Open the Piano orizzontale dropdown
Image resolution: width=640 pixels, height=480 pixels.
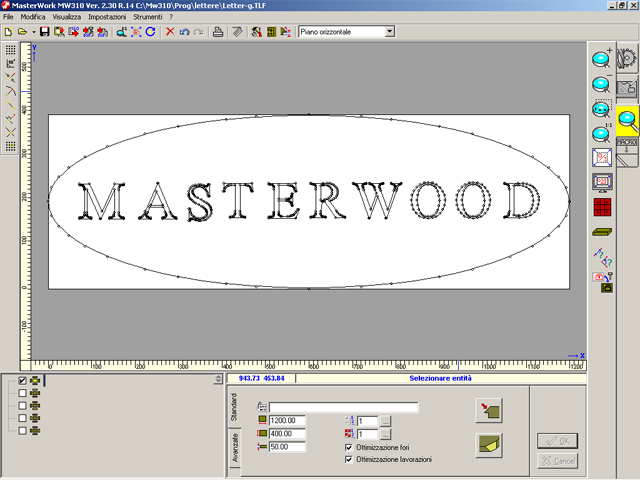point(389,31)
